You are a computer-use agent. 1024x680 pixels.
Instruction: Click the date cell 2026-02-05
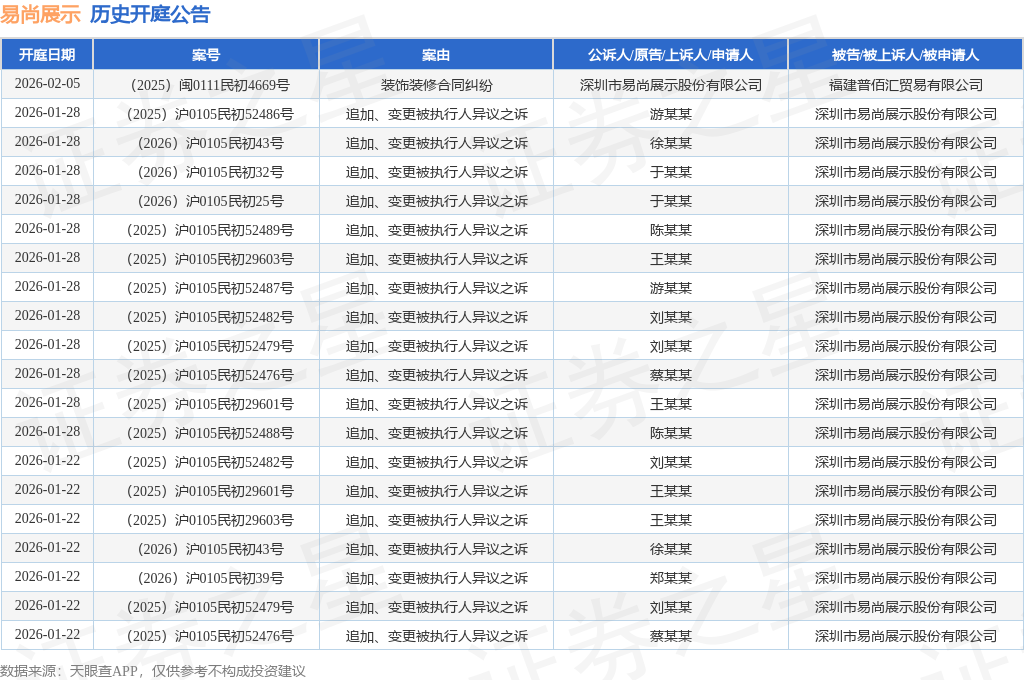47,84
